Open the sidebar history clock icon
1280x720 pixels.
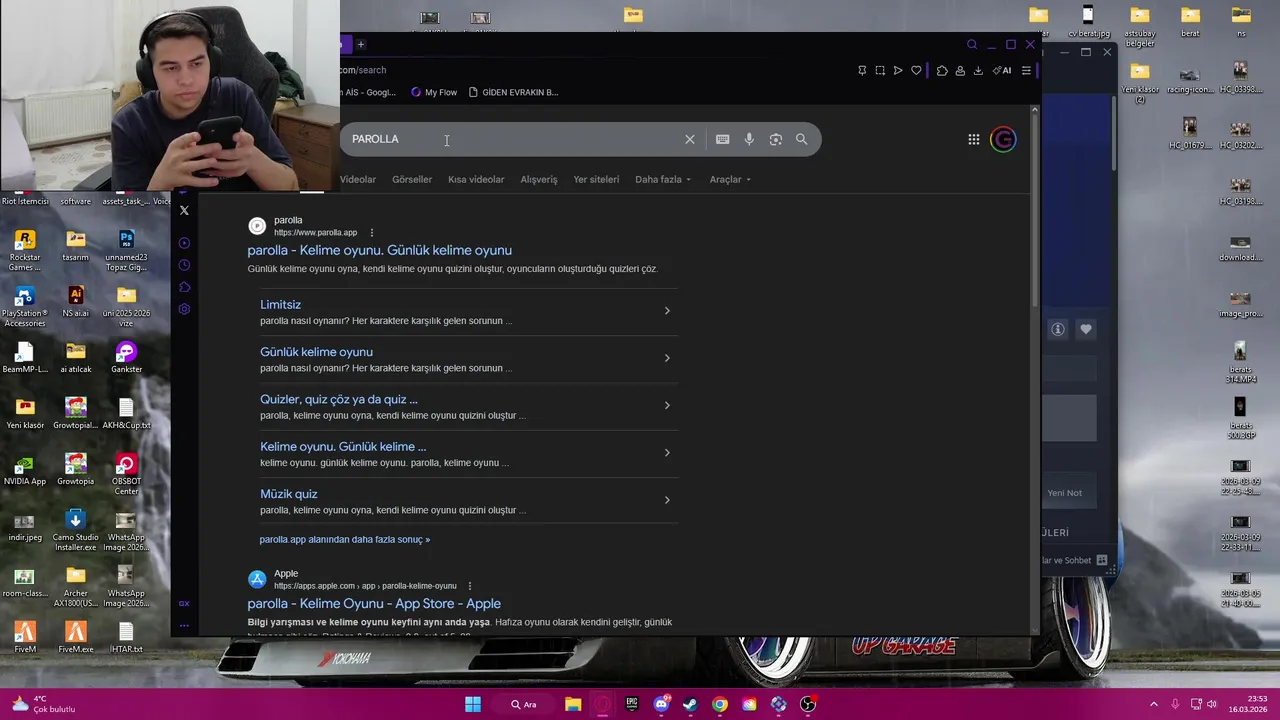(184, 265)
